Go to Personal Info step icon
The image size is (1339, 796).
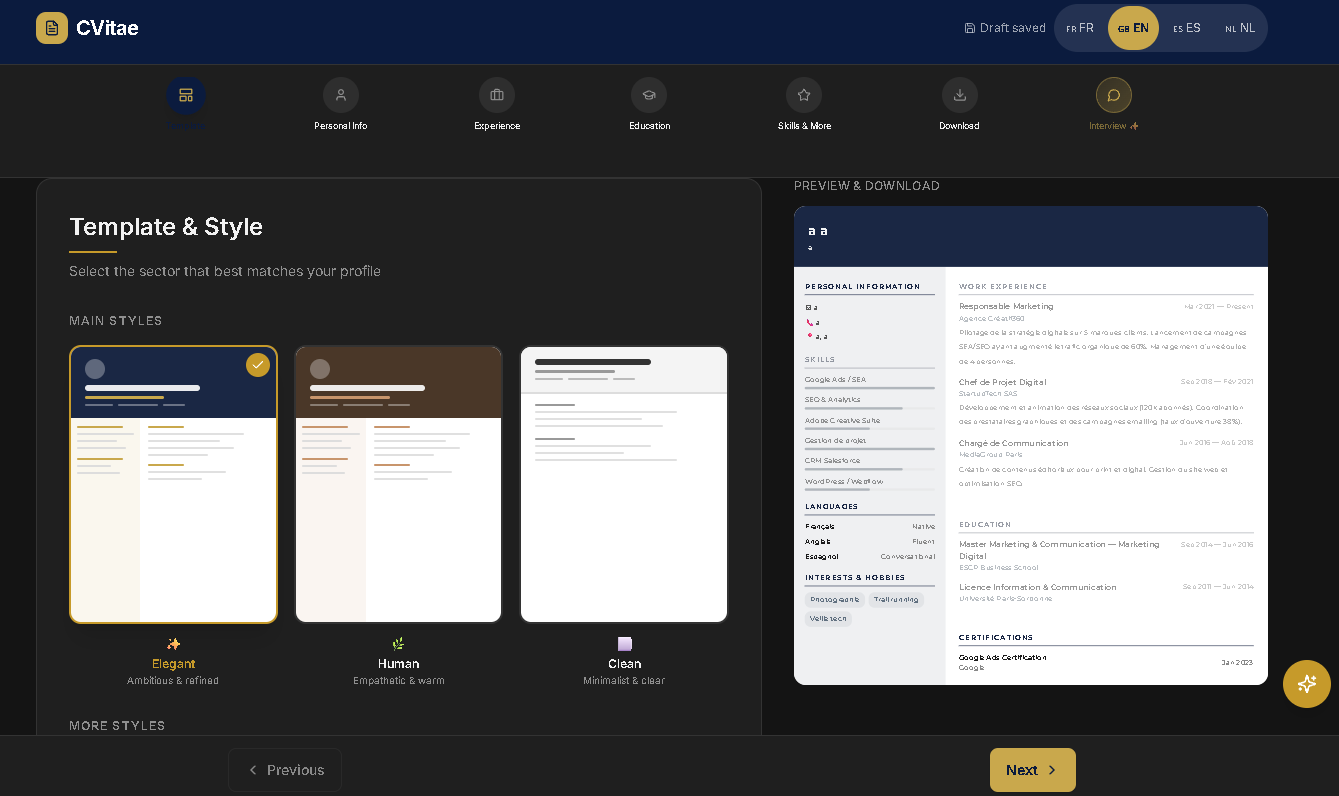[341, 95]
